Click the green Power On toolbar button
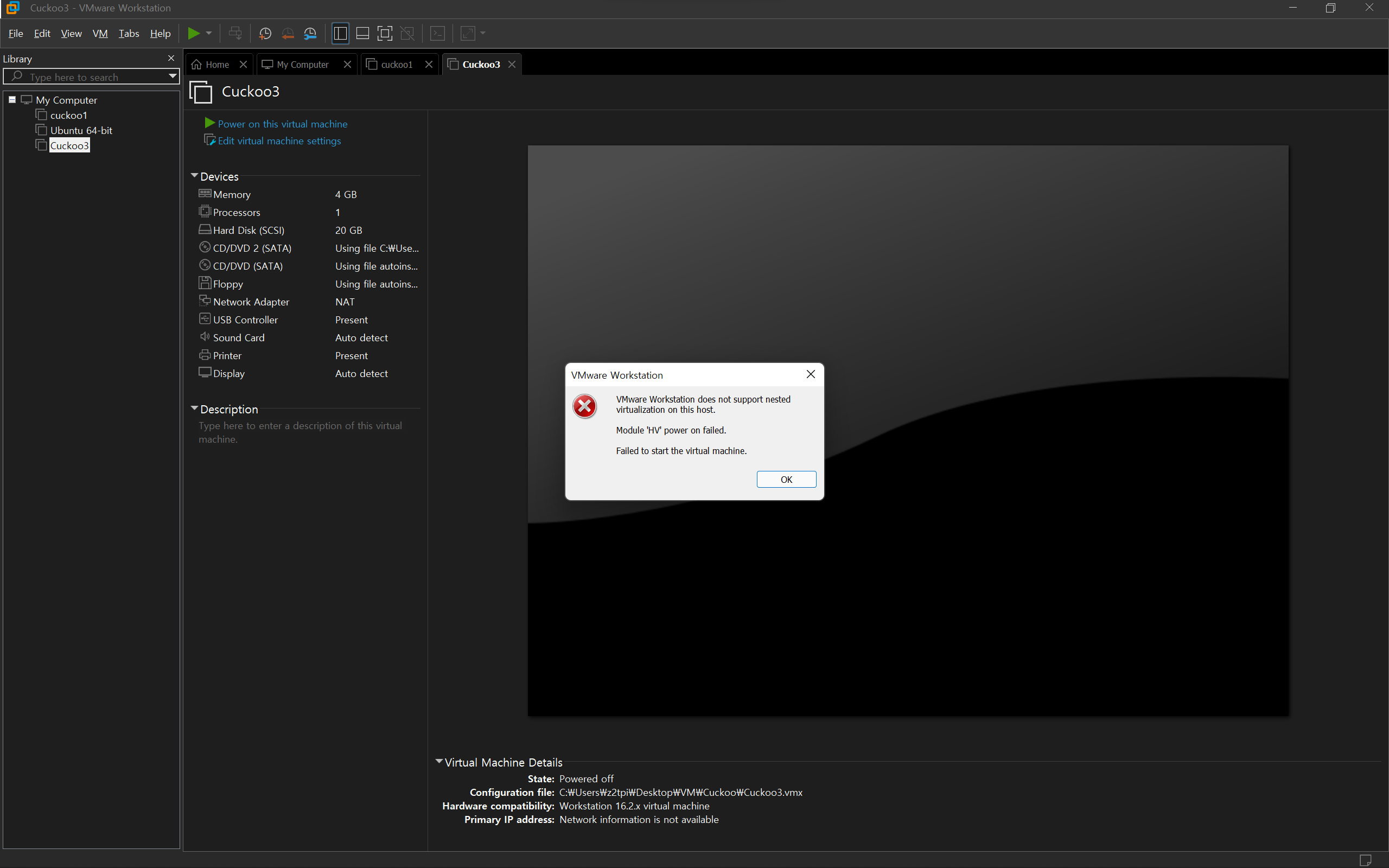Image resolution: width=1389 pixels, height=868 pixels. [193, 33]
